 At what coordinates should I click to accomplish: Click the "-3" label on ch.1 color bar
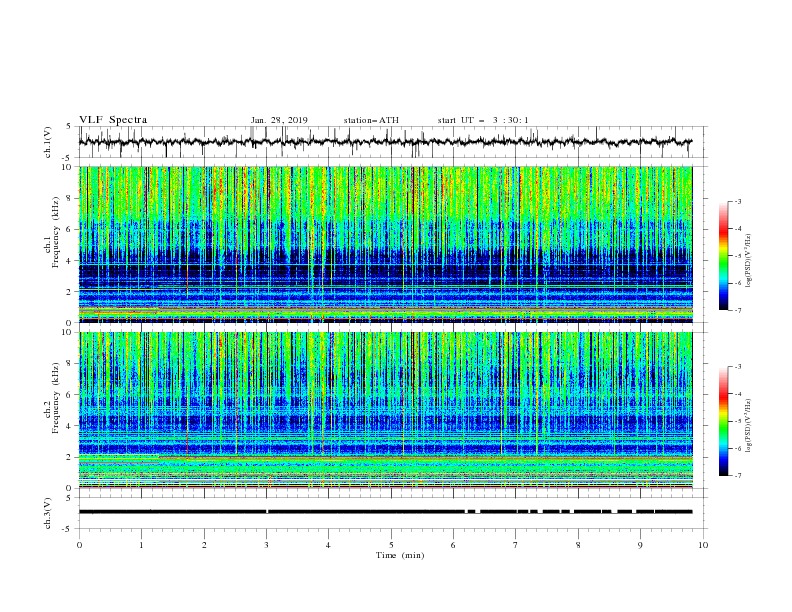pos(737,201)
